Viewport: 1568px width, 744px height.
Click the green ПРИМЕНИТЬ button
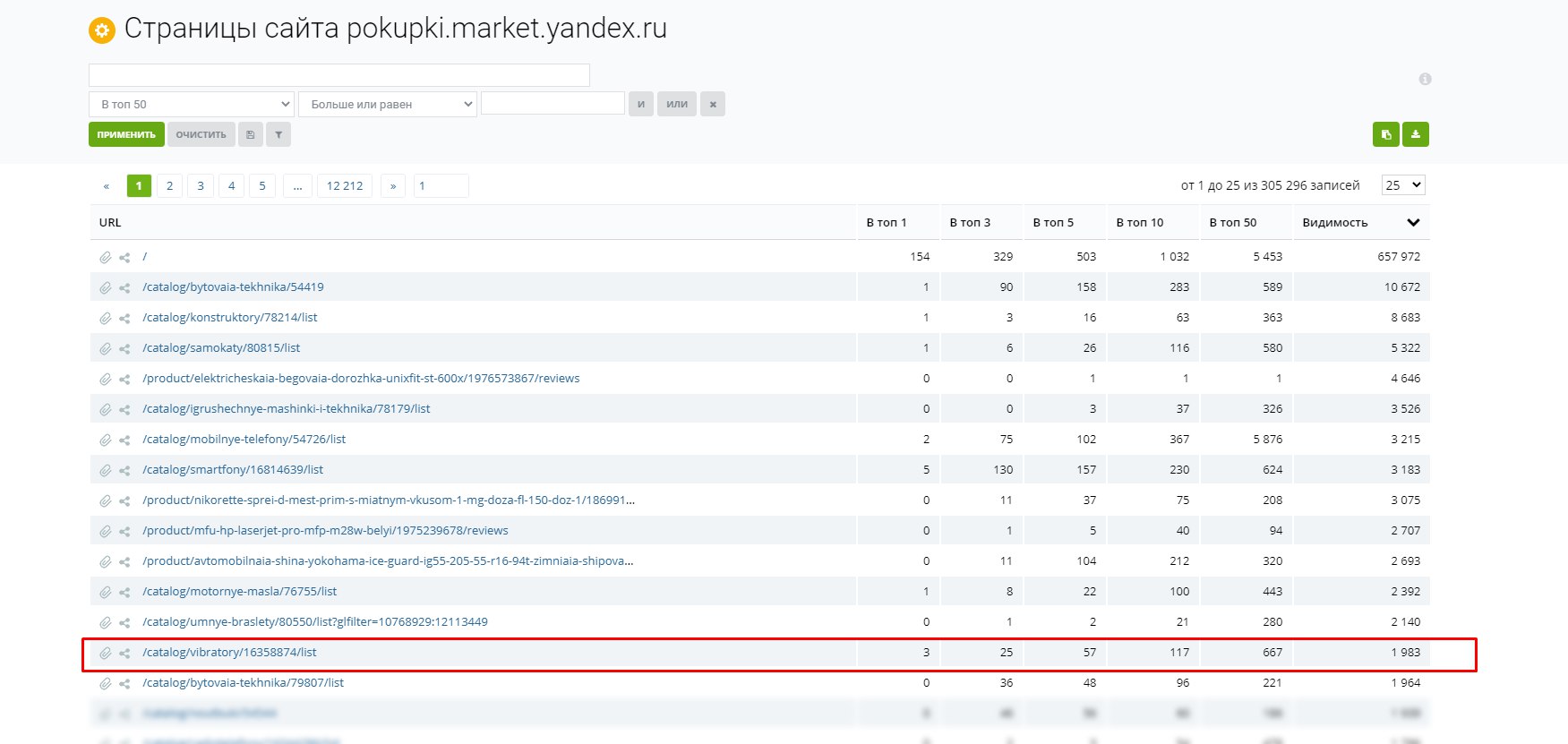pyautogui.click(x=126, y=134)
